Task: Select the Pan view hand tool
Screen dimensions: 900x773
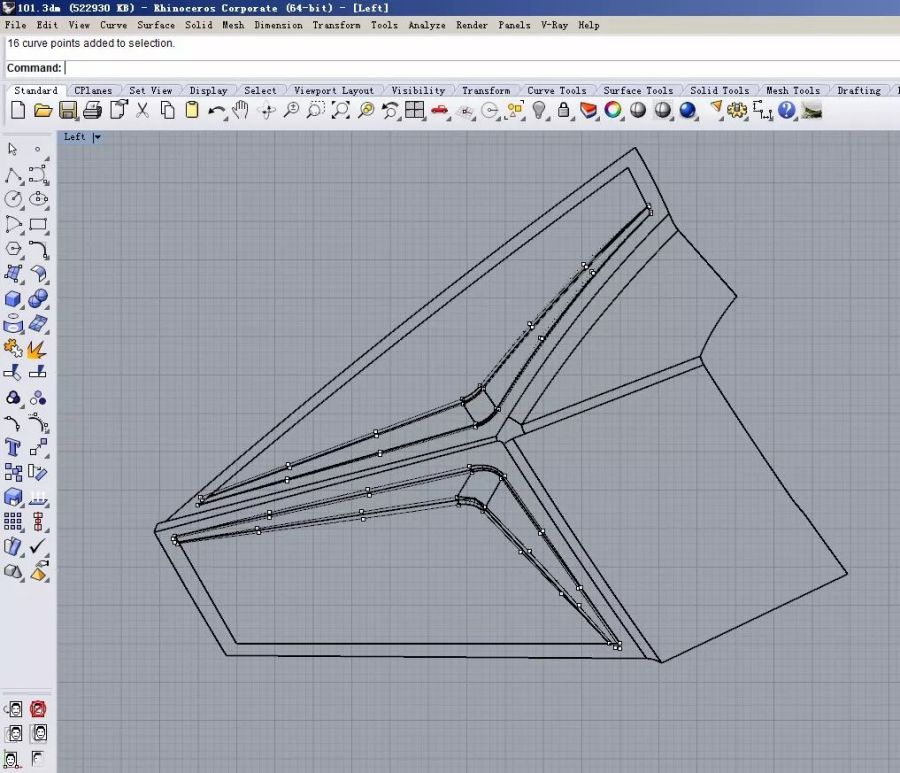Action: point(242,111)
